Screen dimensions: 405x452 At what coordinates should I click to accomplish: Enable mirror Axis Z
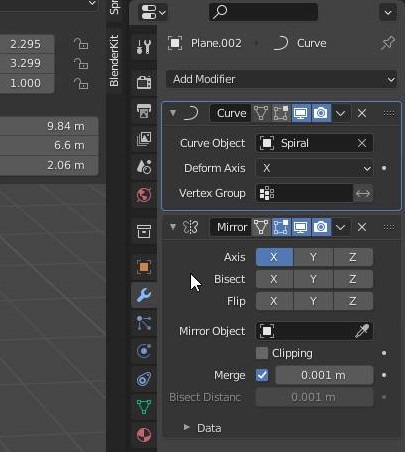353,257
